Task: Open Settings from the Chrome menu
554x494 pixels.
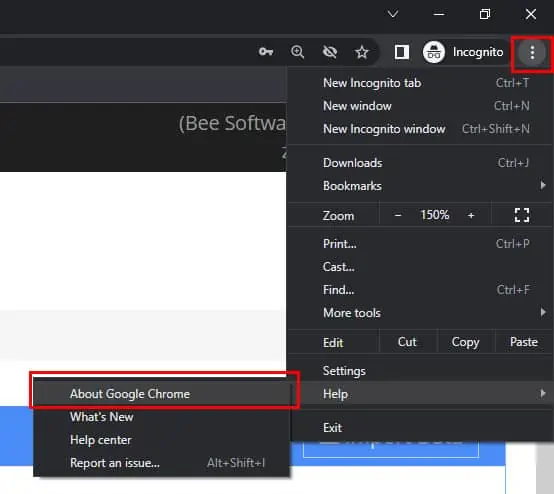Action: [420, 371]
